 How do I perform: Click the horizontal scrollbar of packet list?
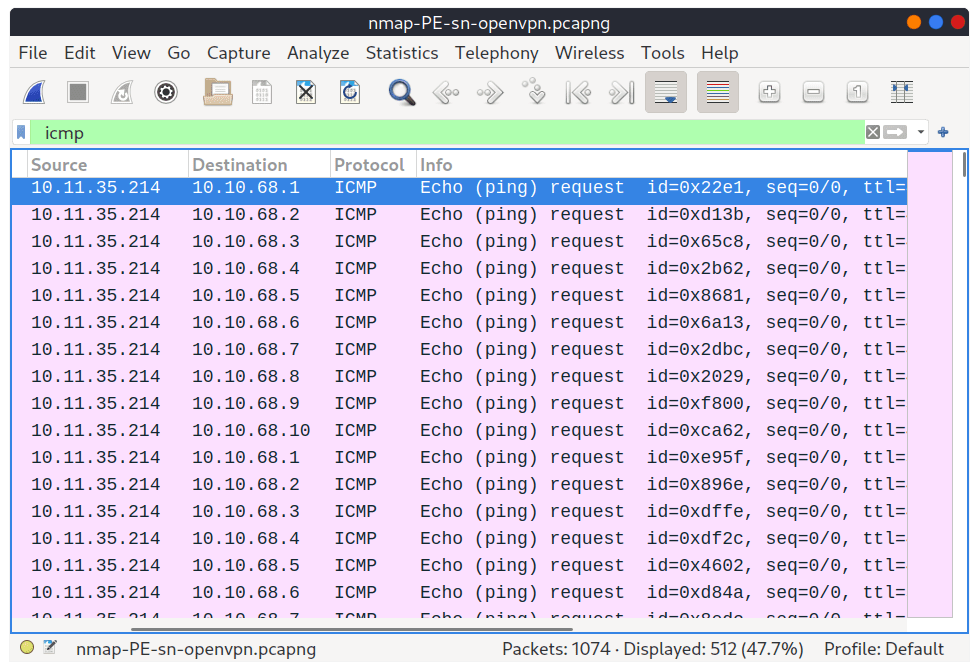(x=352, y=629)
